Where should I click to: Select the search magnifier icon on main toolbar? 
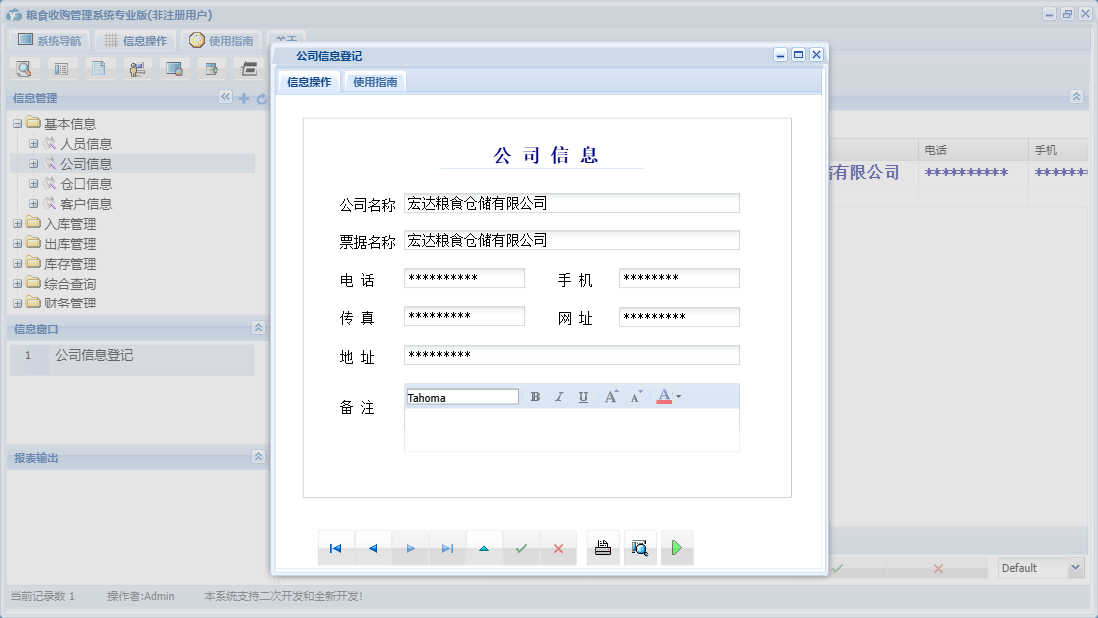coord(23,68)
